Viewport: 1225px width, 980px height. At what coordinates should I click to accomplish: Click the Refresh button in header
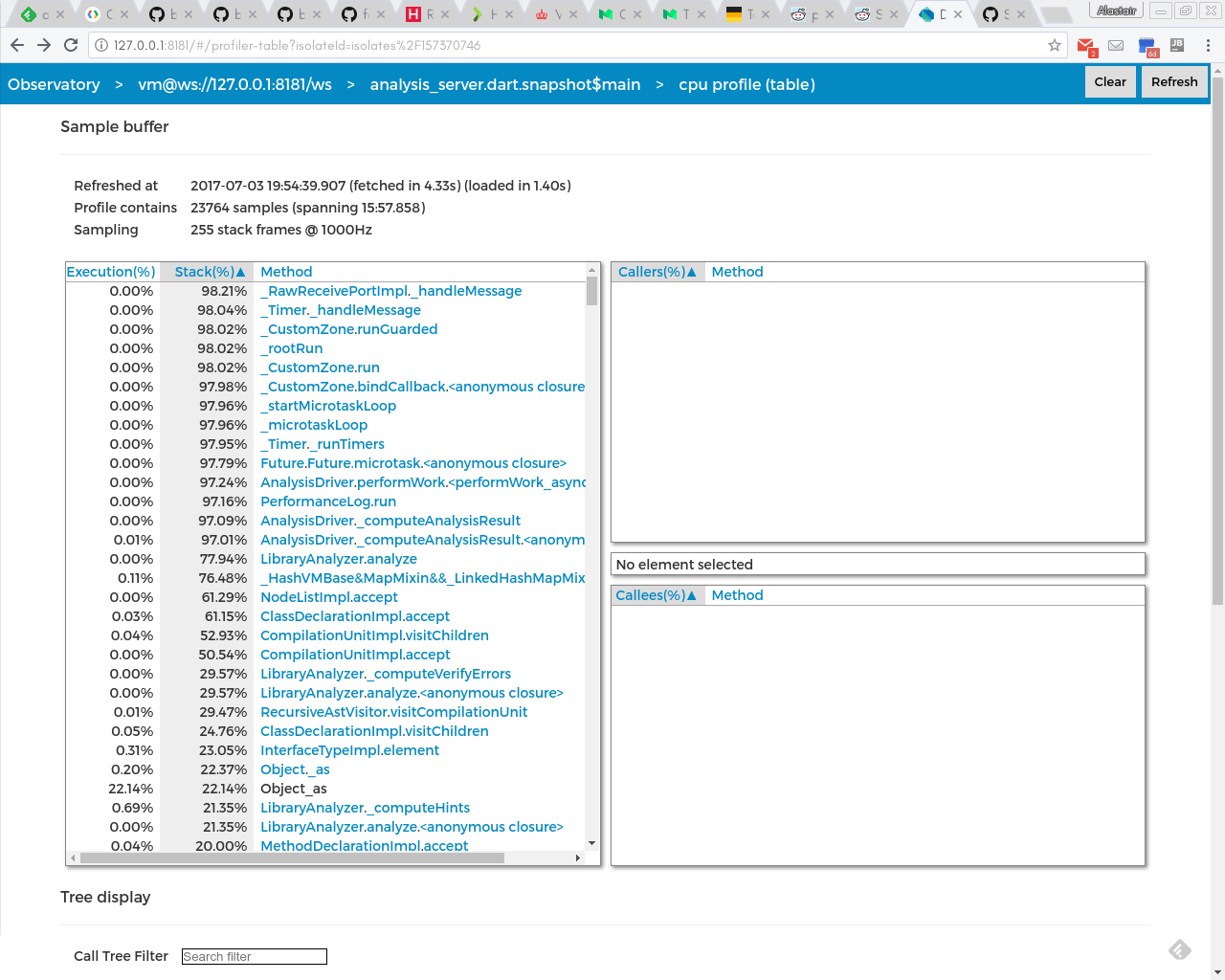(1174, 82)
